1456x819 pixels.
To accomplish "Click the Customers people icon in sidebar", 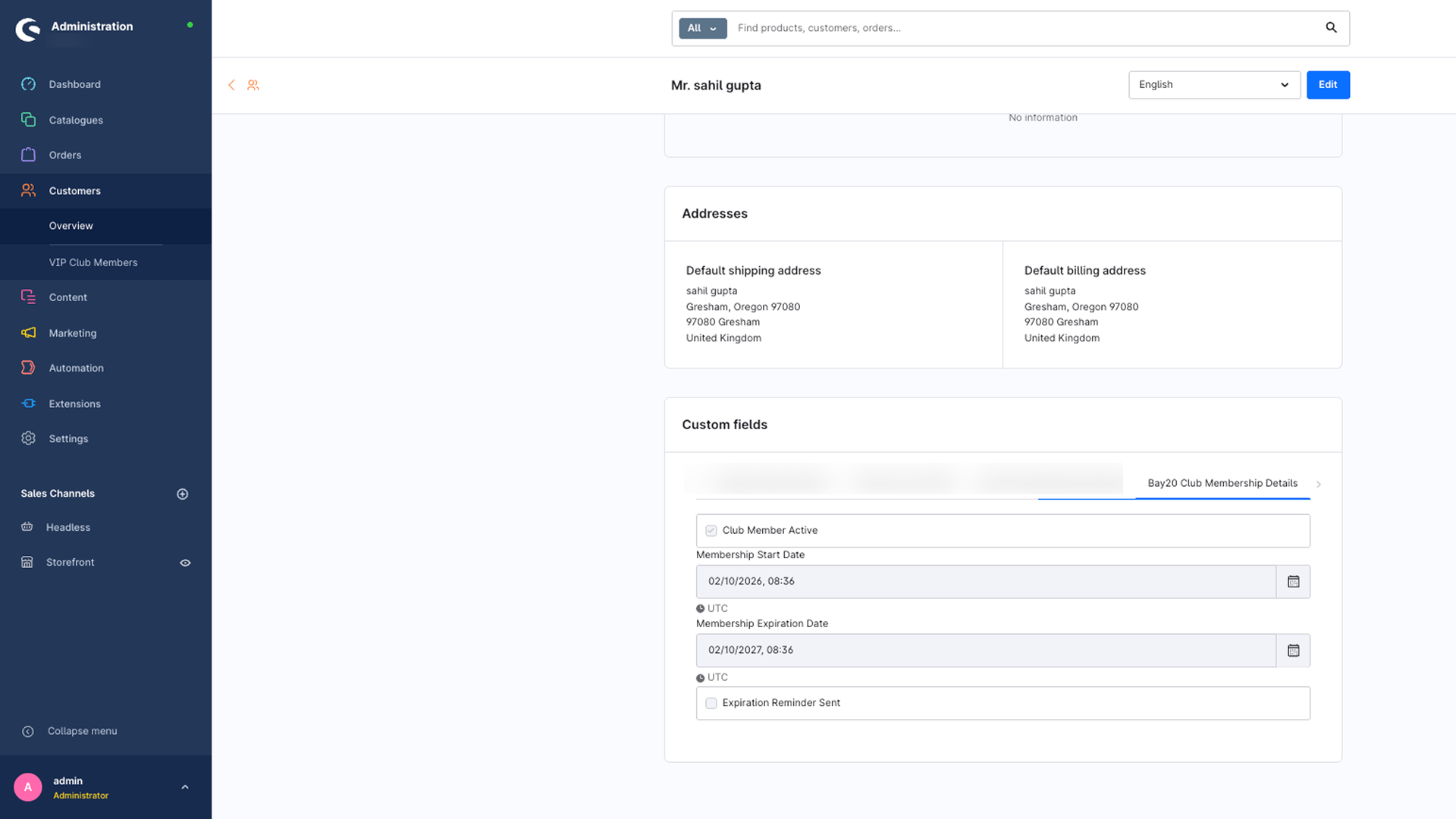I will (x=28, y=190).
